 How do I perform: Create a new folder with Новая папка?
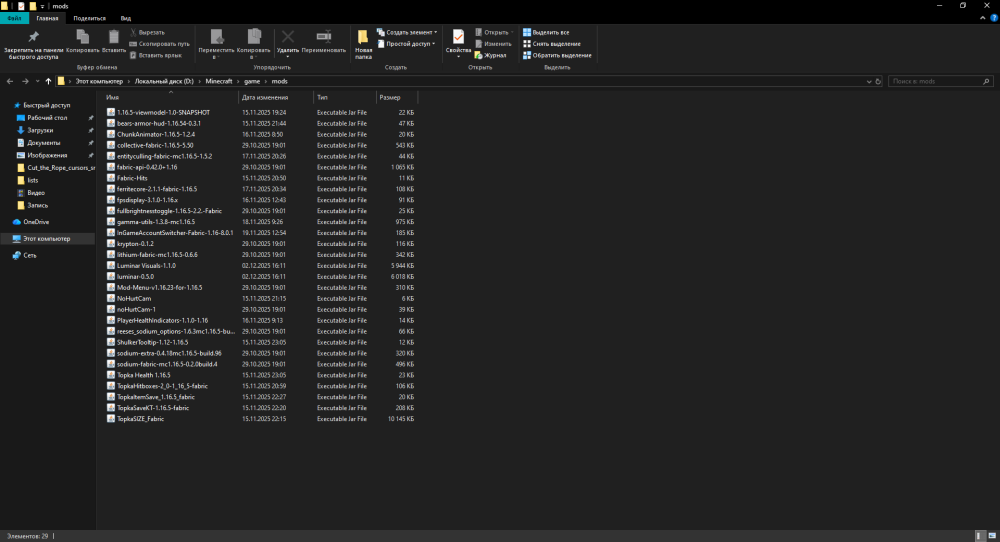363,44
